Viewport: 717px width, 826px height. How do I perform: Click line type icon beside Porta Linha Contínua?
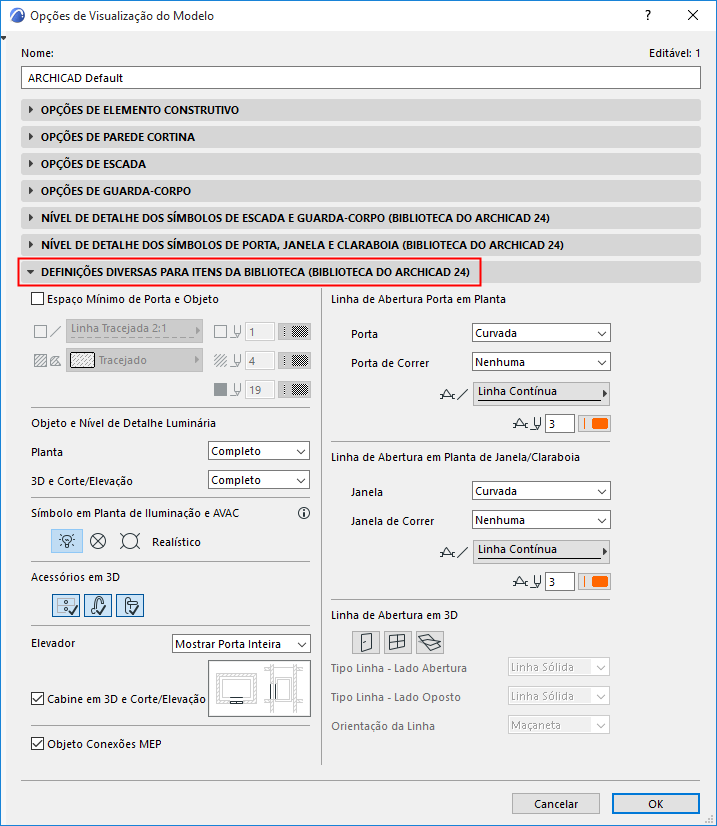454,394
